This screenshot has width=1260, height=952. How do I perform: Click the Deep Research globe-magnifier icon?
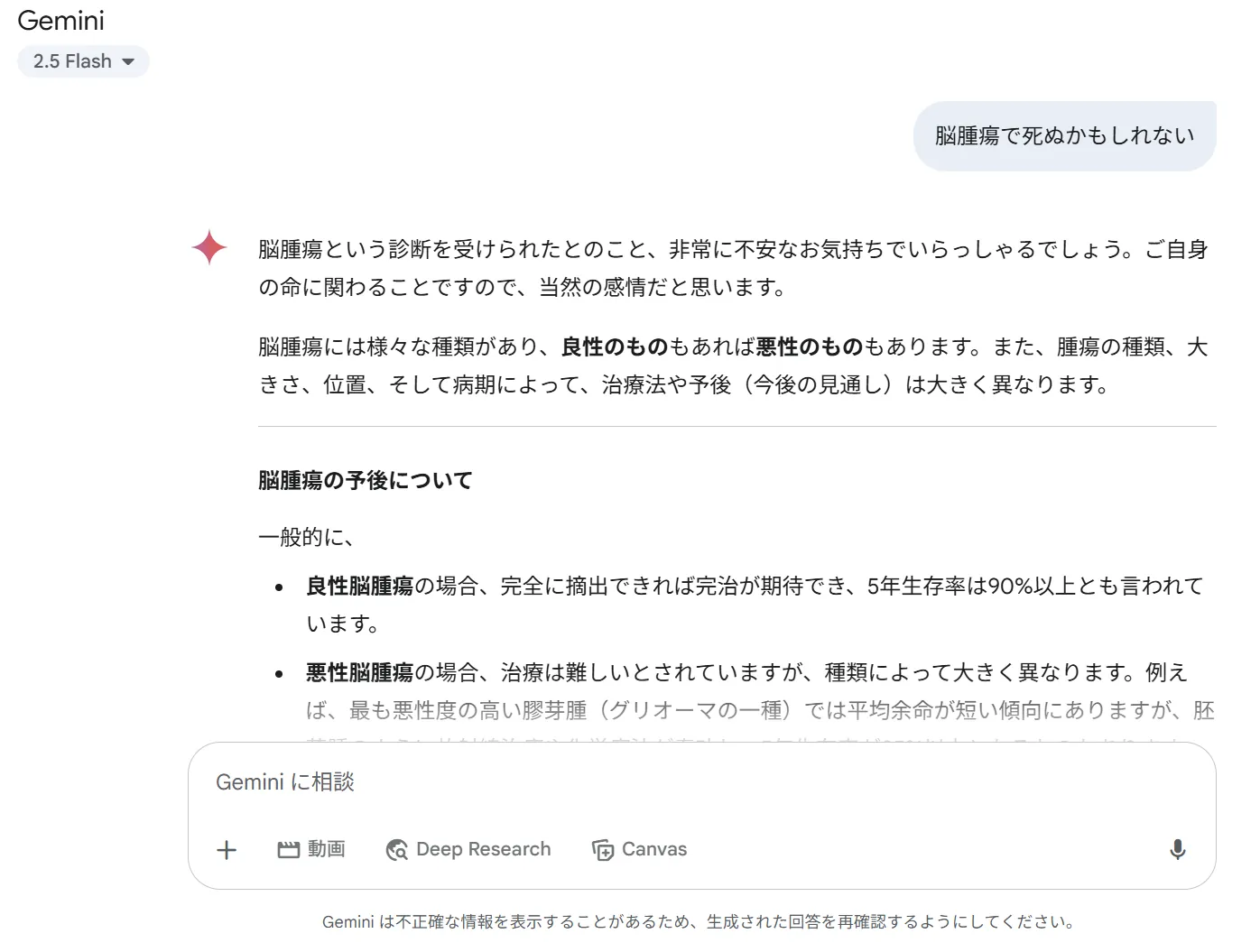395,849
